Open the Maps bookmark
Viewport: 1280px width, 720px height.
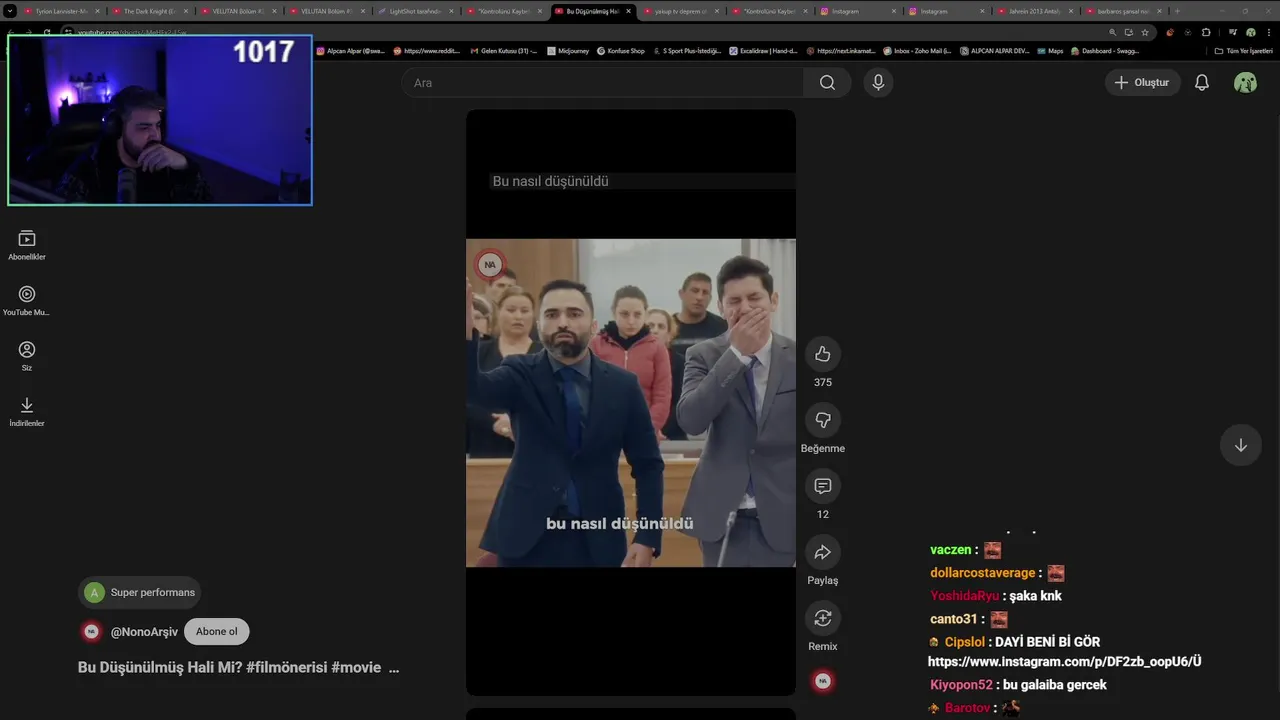1050,51
